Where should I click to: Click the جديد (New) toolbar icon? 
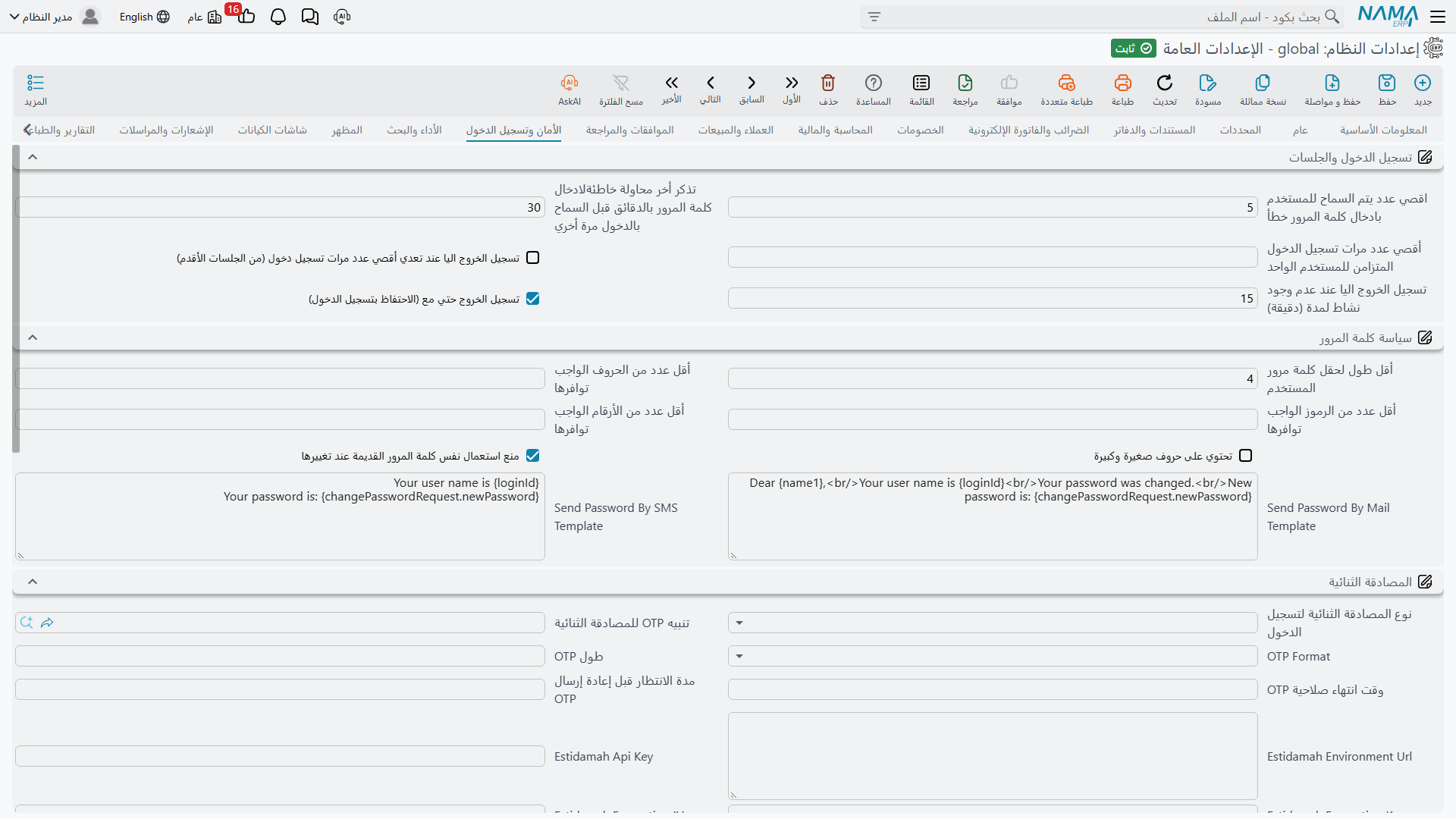[1423, 83]
